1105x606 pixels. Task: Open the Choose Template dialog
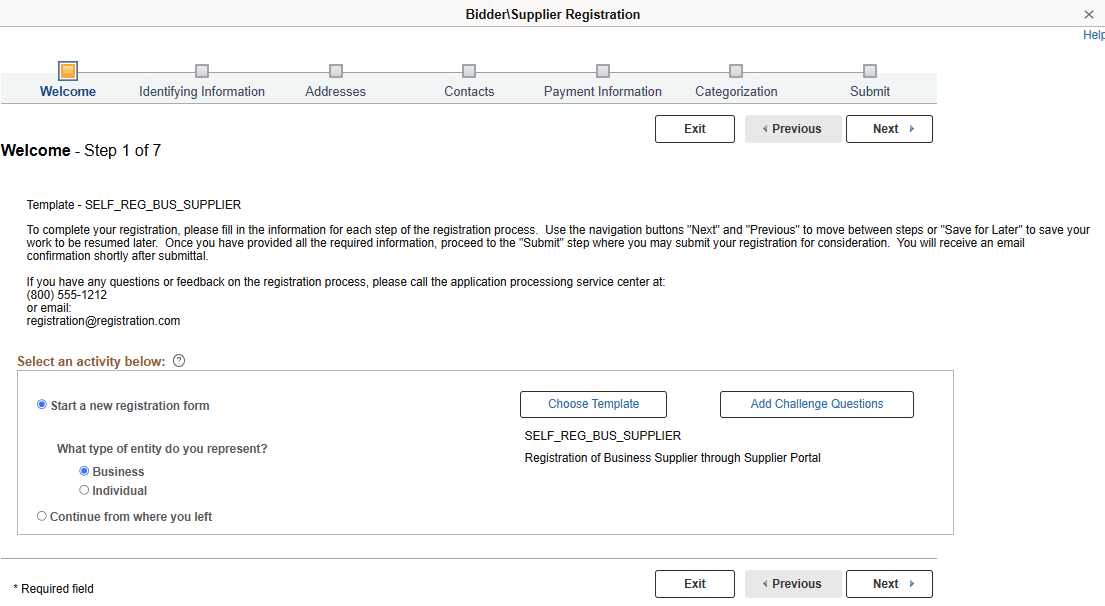coord(593,404)
